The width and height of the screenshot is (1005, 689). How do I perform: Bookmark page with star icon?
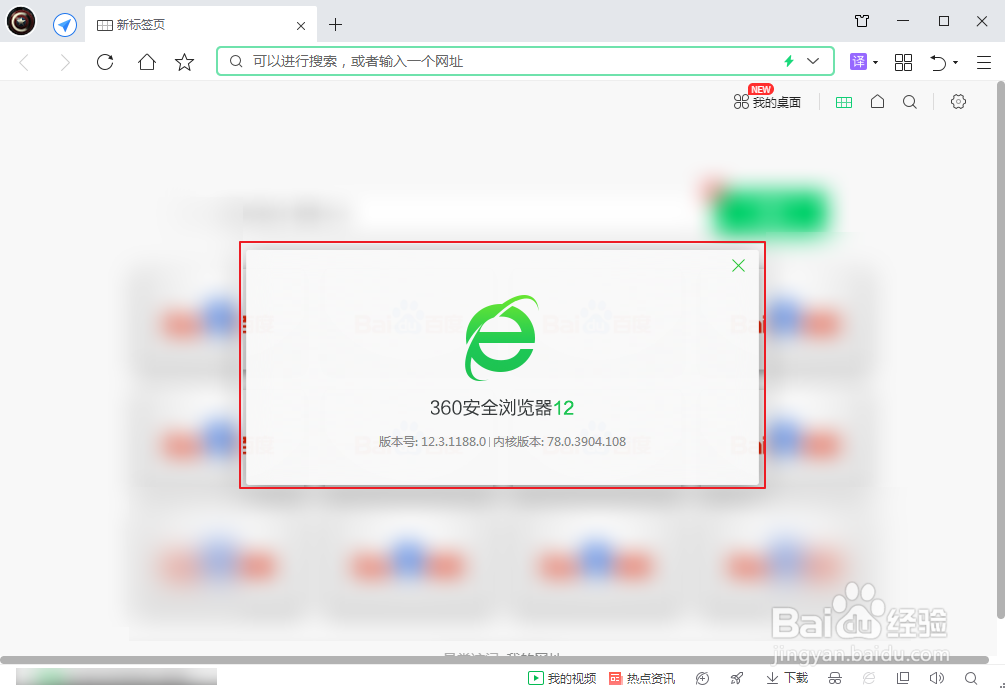tap(185, 62)
